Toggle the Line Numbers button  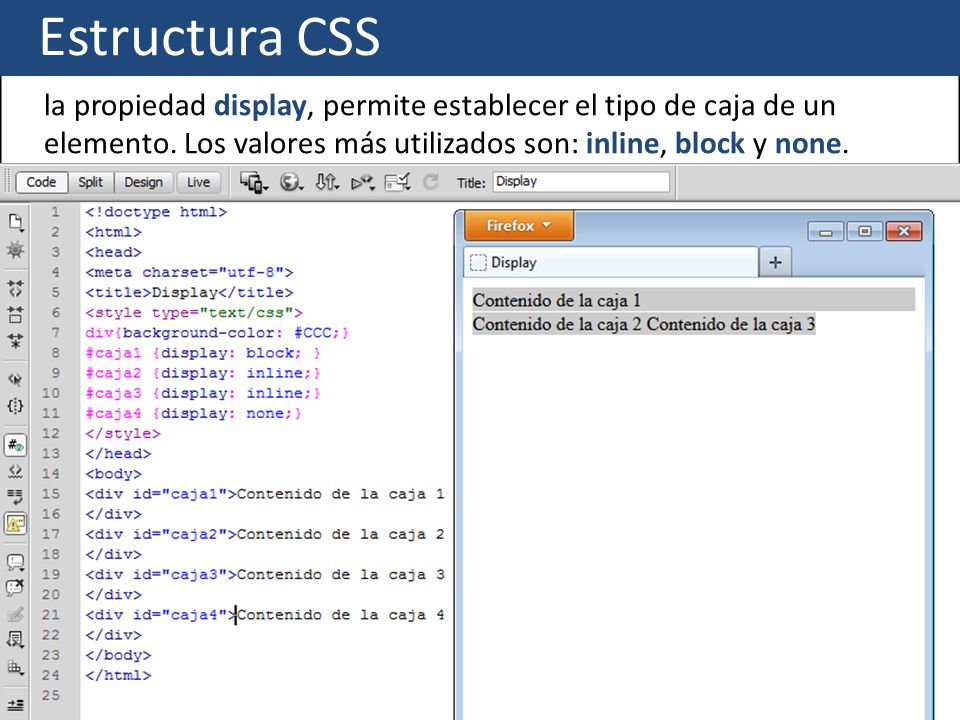pyautogui.click(x=15, y=445)
